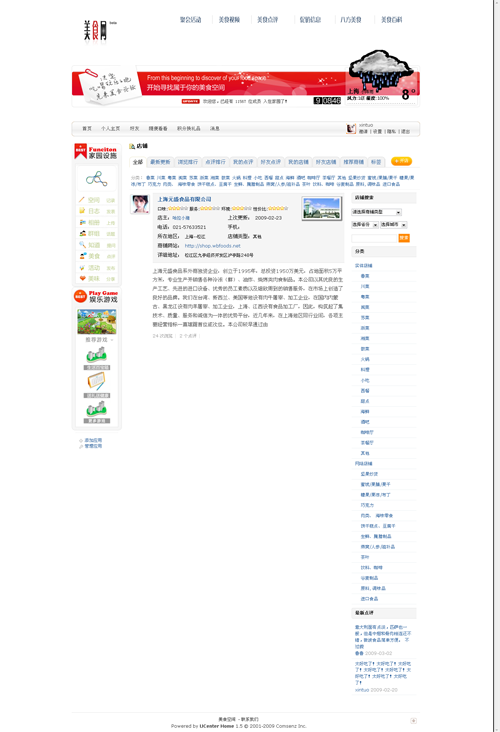Viewport: 500px width, 732px height.
Task: Open 美食视频 in the top navigation
Action: 229,20
